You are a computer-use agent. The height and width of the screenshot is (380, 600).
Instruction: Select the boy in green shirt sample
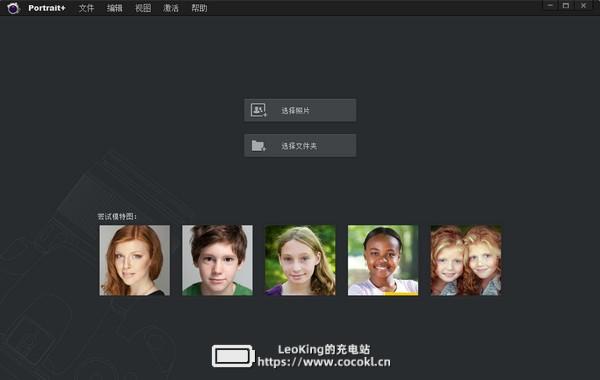pos(217,260)
